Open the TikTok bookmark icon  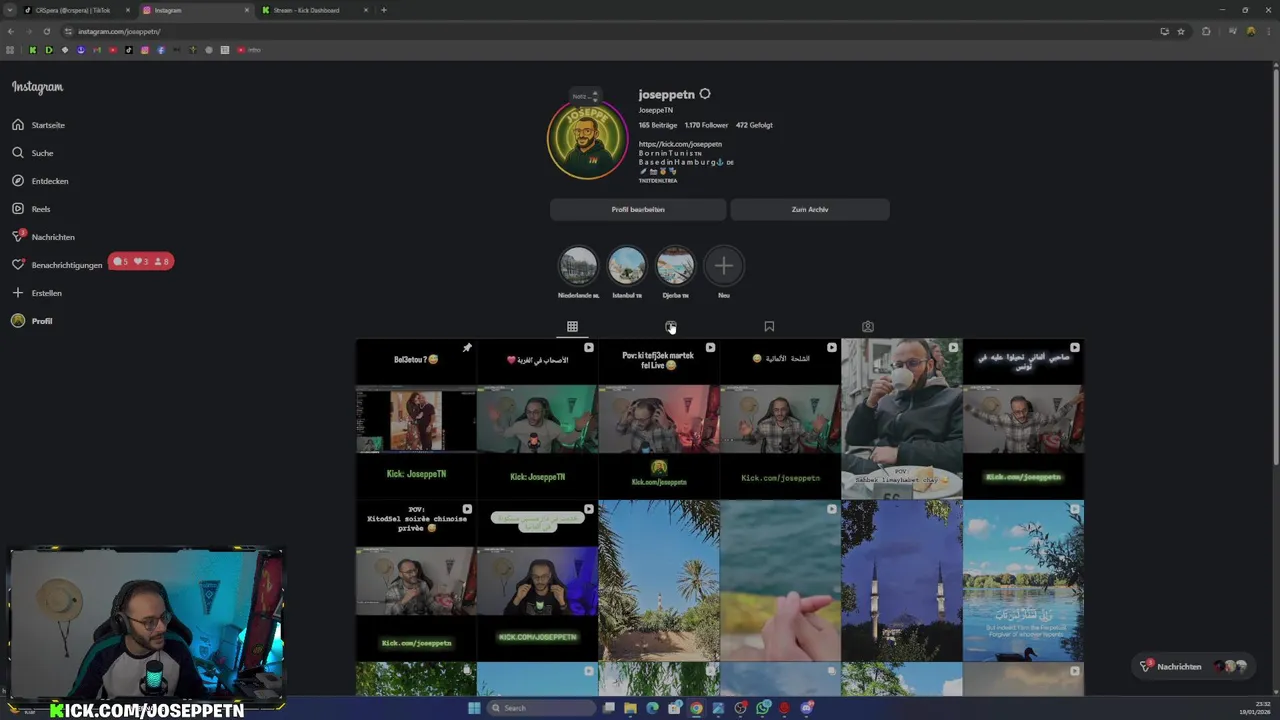tap(129, 50)
